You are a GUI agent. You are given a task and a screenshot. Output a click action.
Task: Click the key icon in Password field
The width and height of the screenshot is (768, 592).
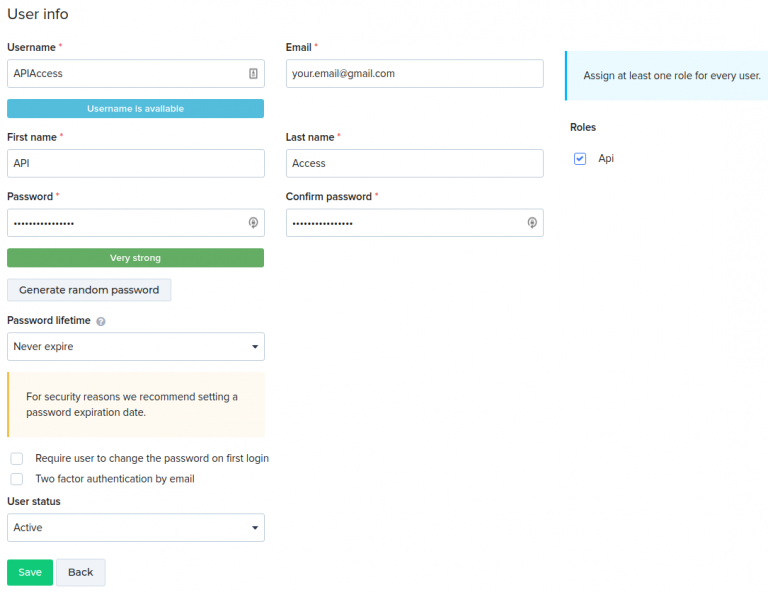(253, 223)
